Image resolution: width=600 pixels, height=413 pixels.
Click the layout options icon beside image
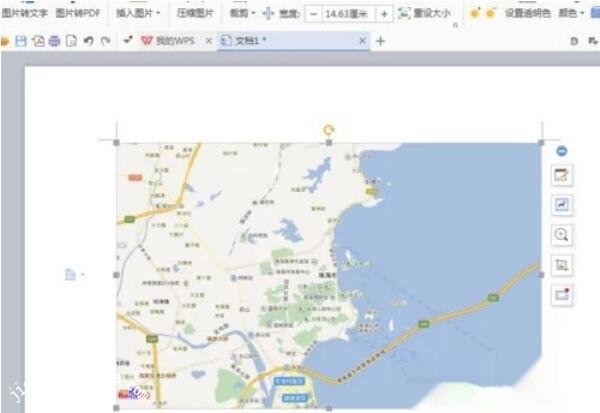[72, 274]
